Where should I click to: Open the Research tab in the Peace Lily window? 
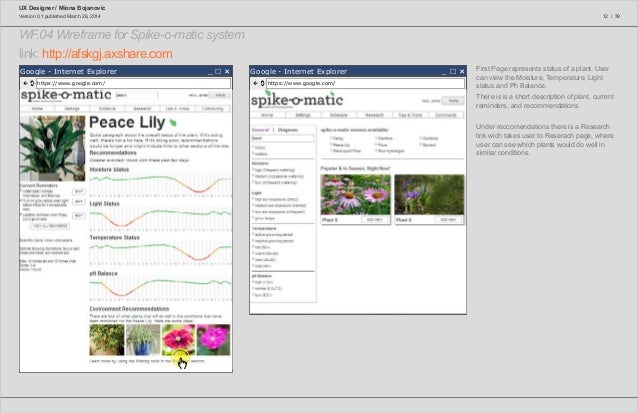coord(142,109)
